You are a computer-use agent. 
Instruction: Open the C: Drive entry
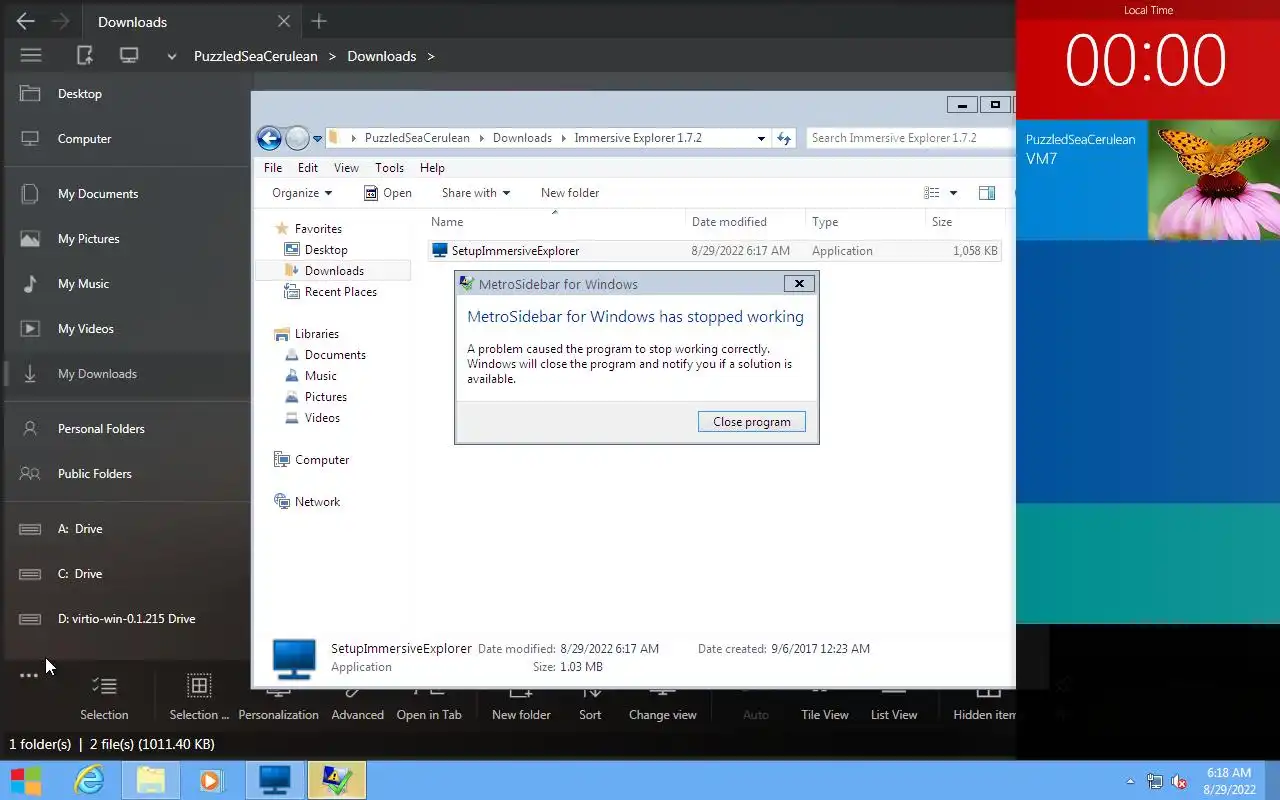tap(127, 574)
